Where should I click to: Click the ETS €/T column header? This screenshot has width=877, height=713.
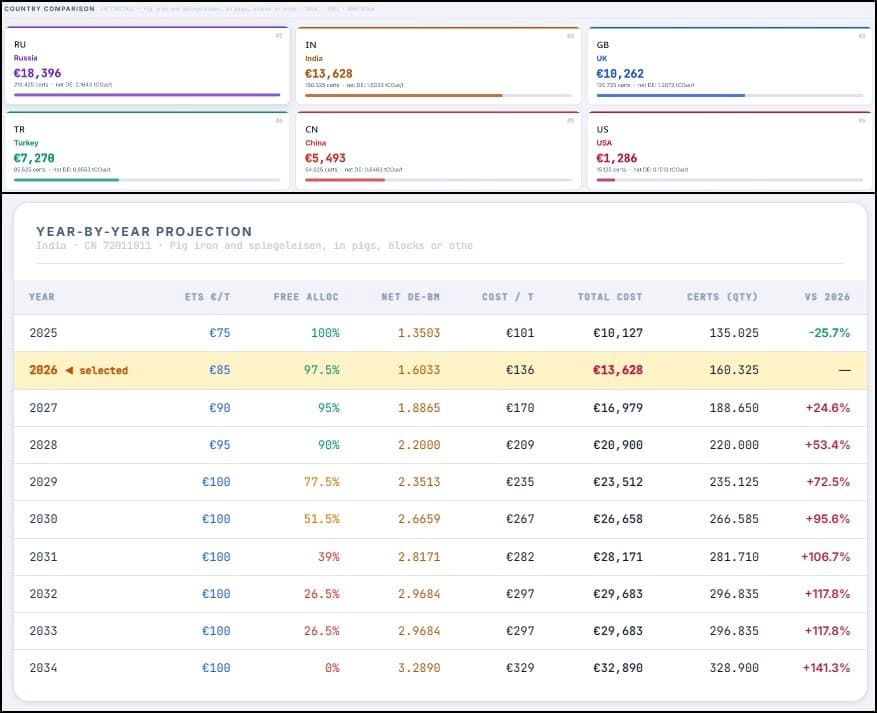click(x=205, y=297)
